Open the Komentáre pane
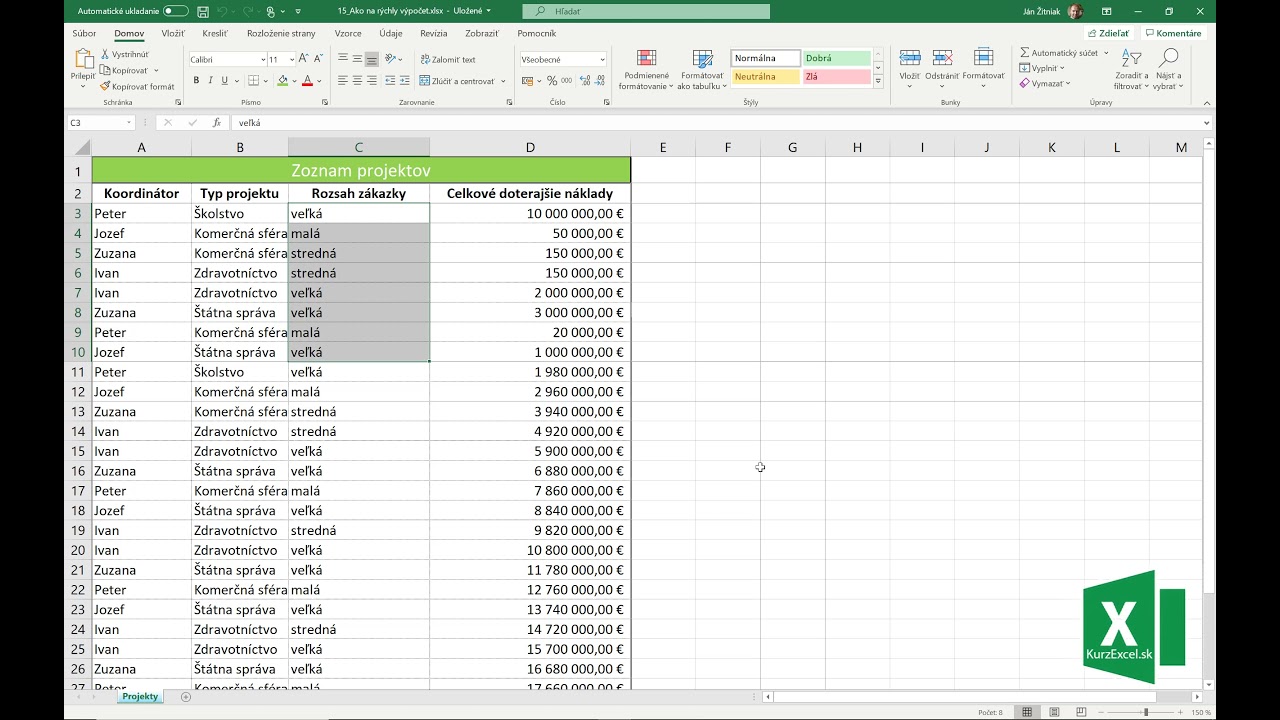 1174,33
